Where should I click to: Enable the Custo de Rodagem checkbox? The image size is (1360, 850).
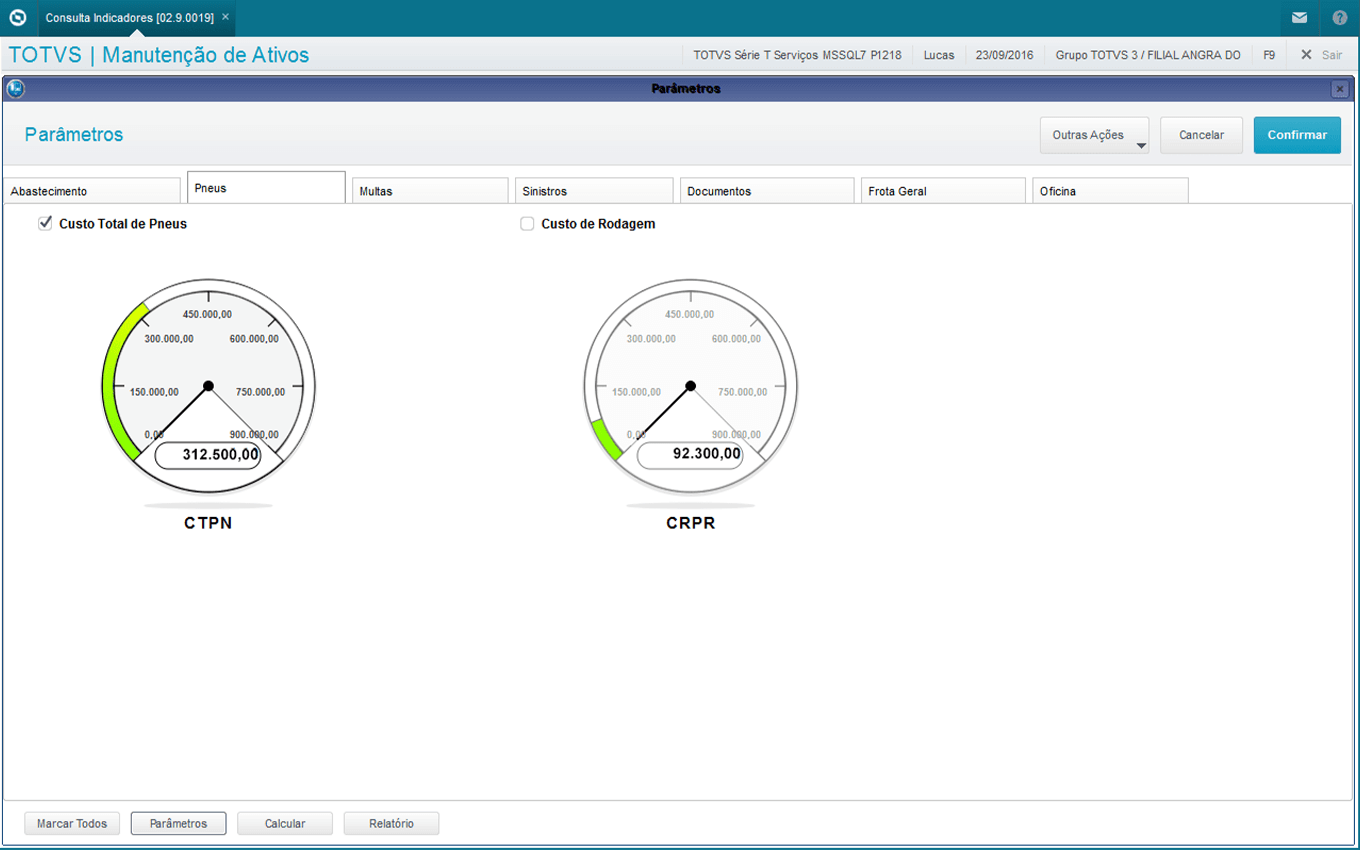point(527,224)
